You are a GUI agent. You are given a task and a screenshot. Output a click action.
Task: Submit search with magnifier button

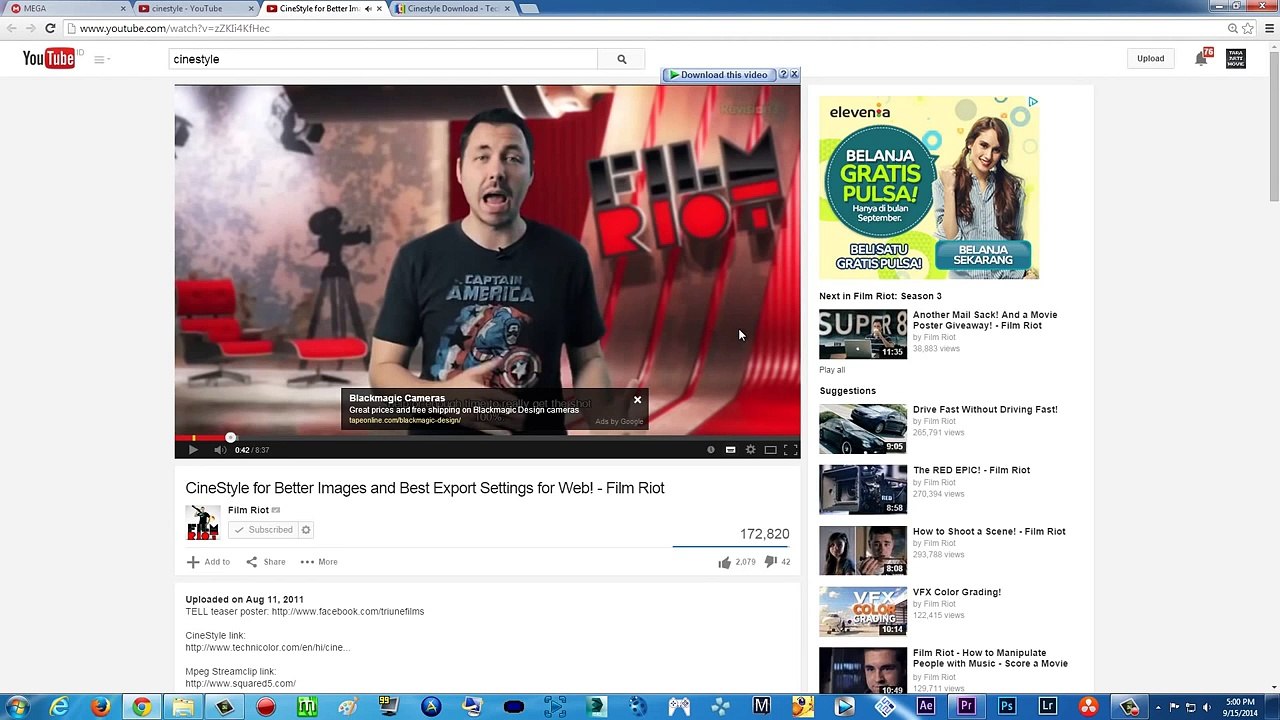[x=621, y=59]
